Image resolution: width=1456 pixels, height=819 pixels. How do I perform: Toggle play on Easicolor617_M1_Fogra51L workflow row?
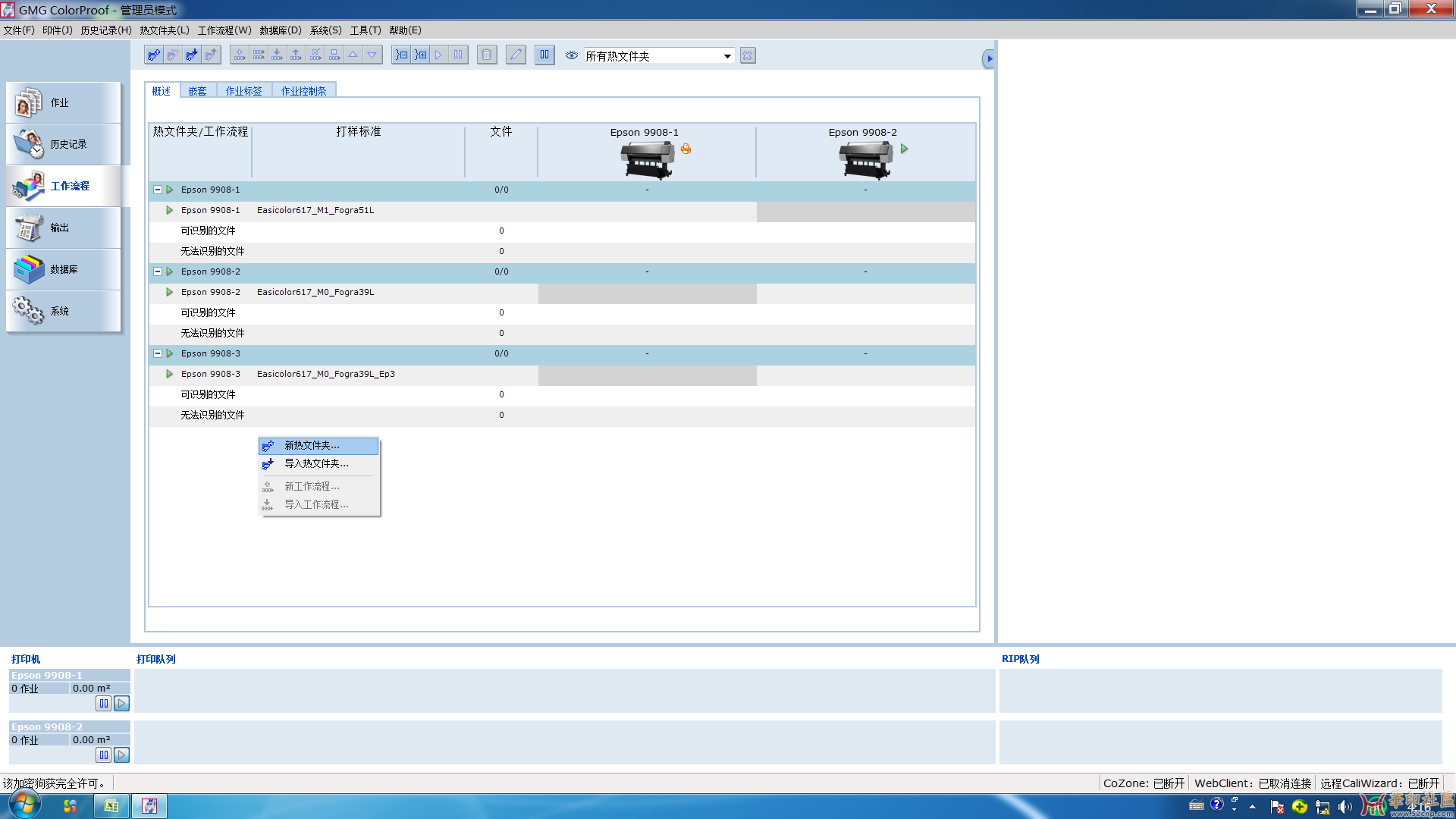tap(170, 210)
